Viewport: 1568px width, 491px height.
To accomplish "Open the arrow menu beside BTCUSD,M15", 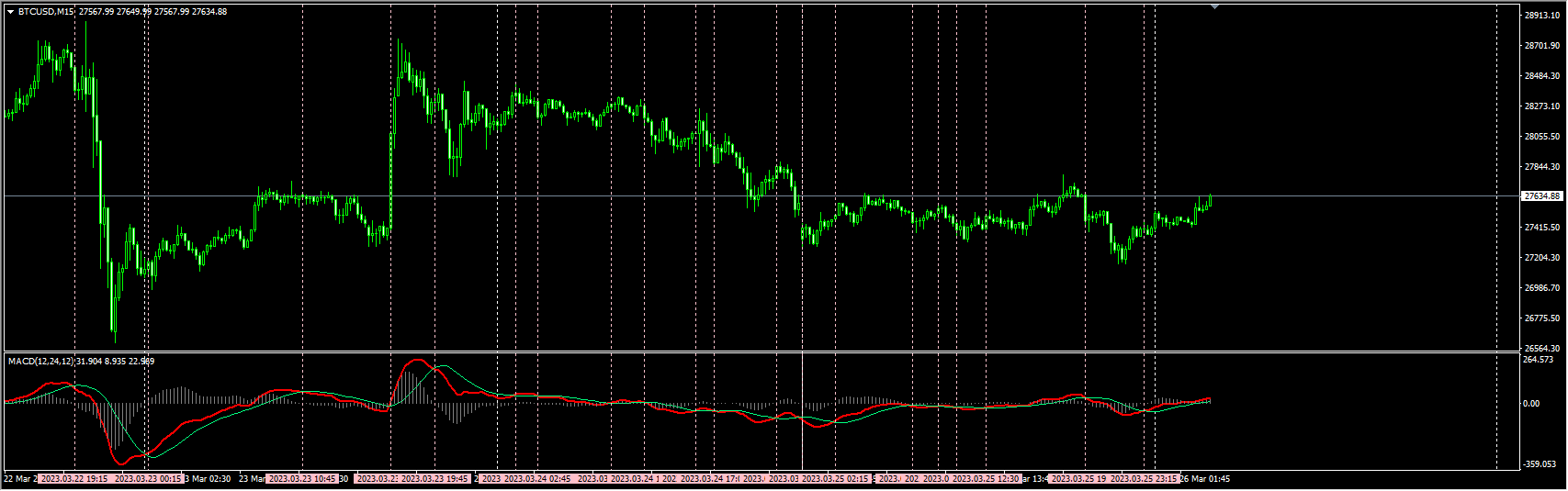I will tap(11, 12).
